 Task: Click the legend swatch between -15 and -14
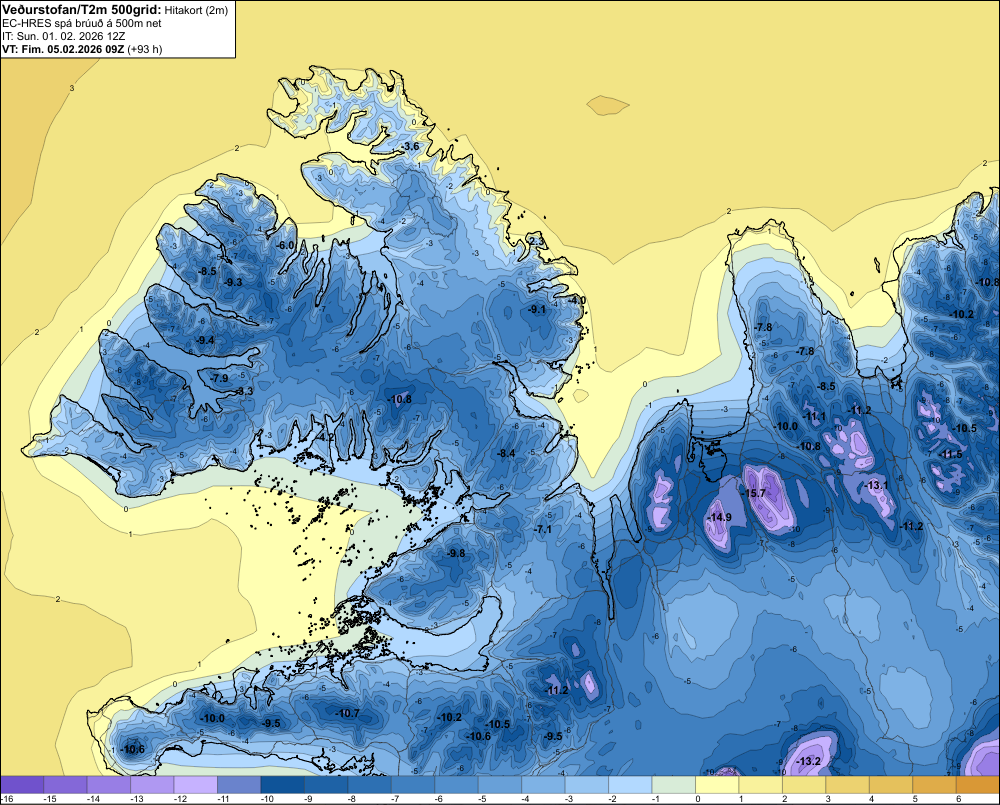[66, 785]
